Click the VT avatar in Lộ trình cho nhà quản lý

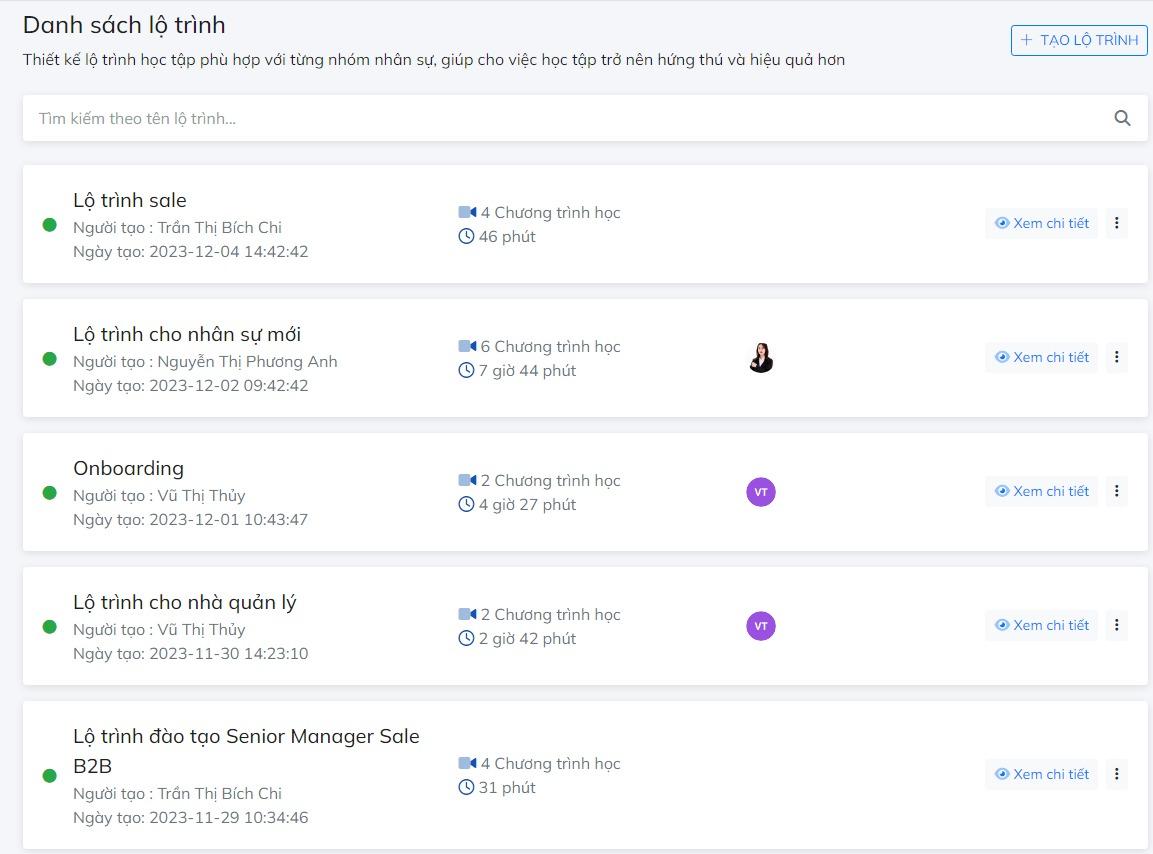tap(761, 626)
